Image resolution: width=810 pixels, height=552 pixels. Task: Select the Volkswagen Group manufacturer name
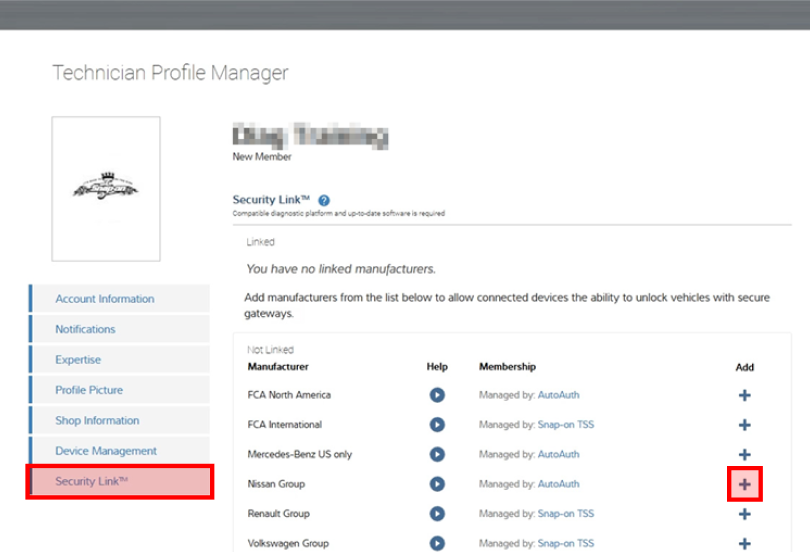tap(288, 543)
